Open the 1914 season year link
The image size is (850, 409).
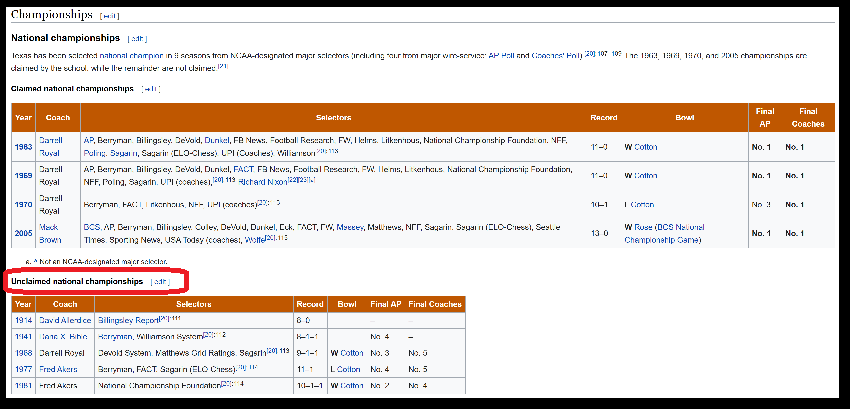tap(22, 319)
